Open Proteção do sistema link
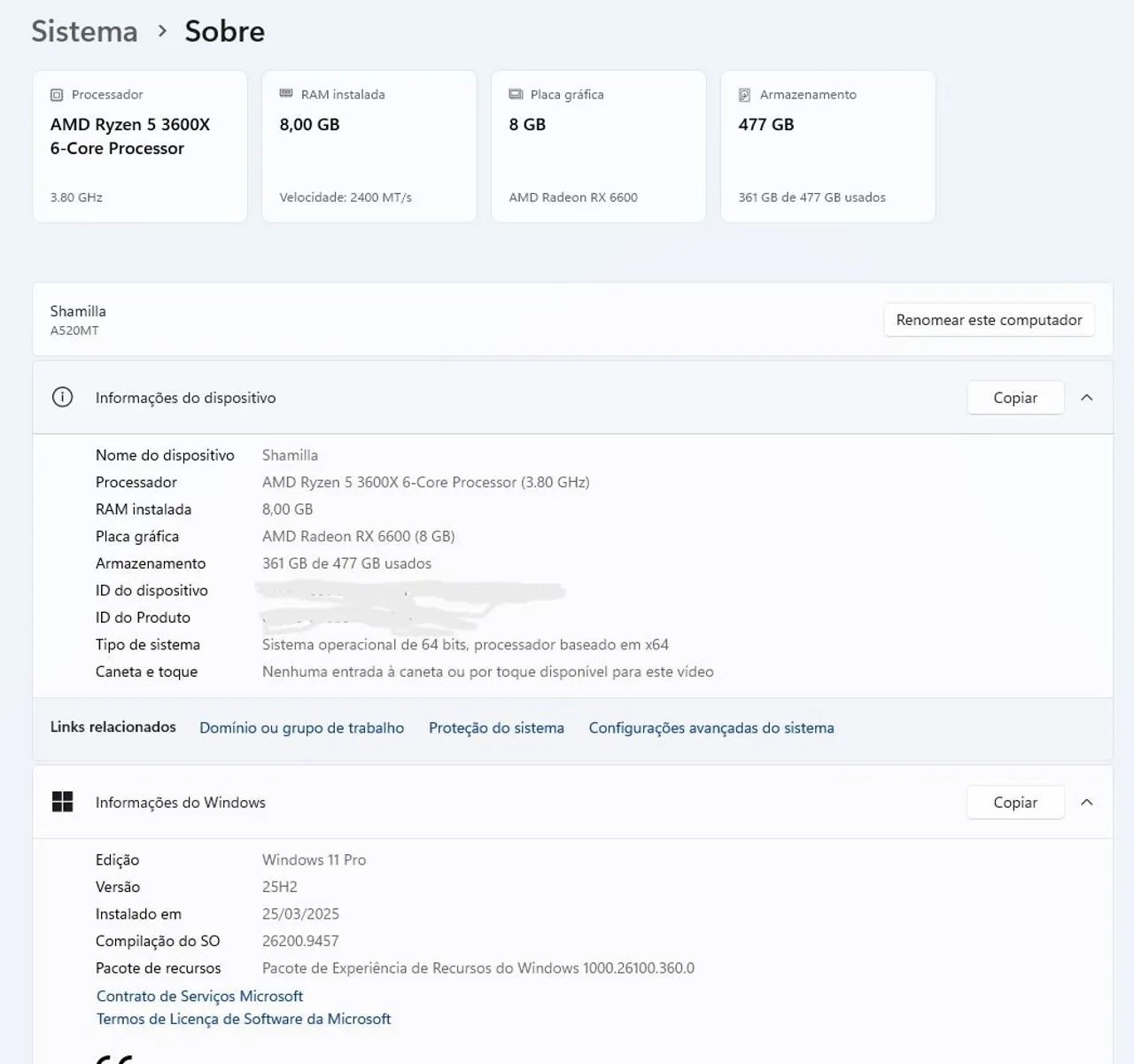 point(496,727)
